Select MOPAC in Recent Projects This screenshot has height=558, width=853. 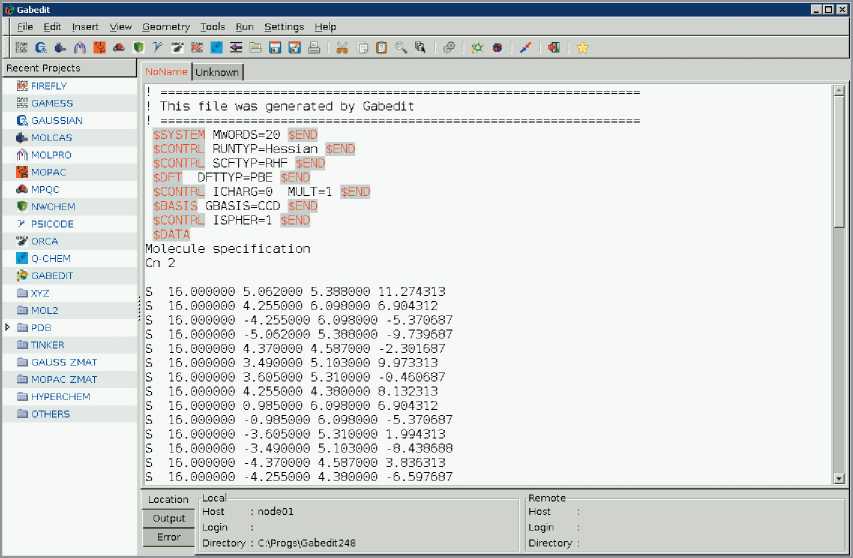(x=70, y=172)
